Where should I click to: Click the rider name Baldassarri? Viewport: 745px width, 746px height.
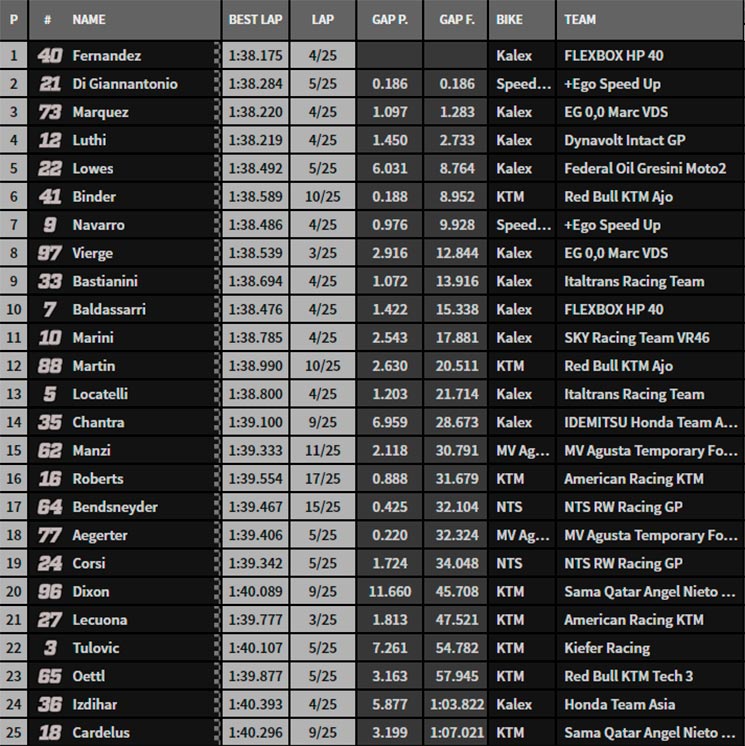tap(109, 310)
